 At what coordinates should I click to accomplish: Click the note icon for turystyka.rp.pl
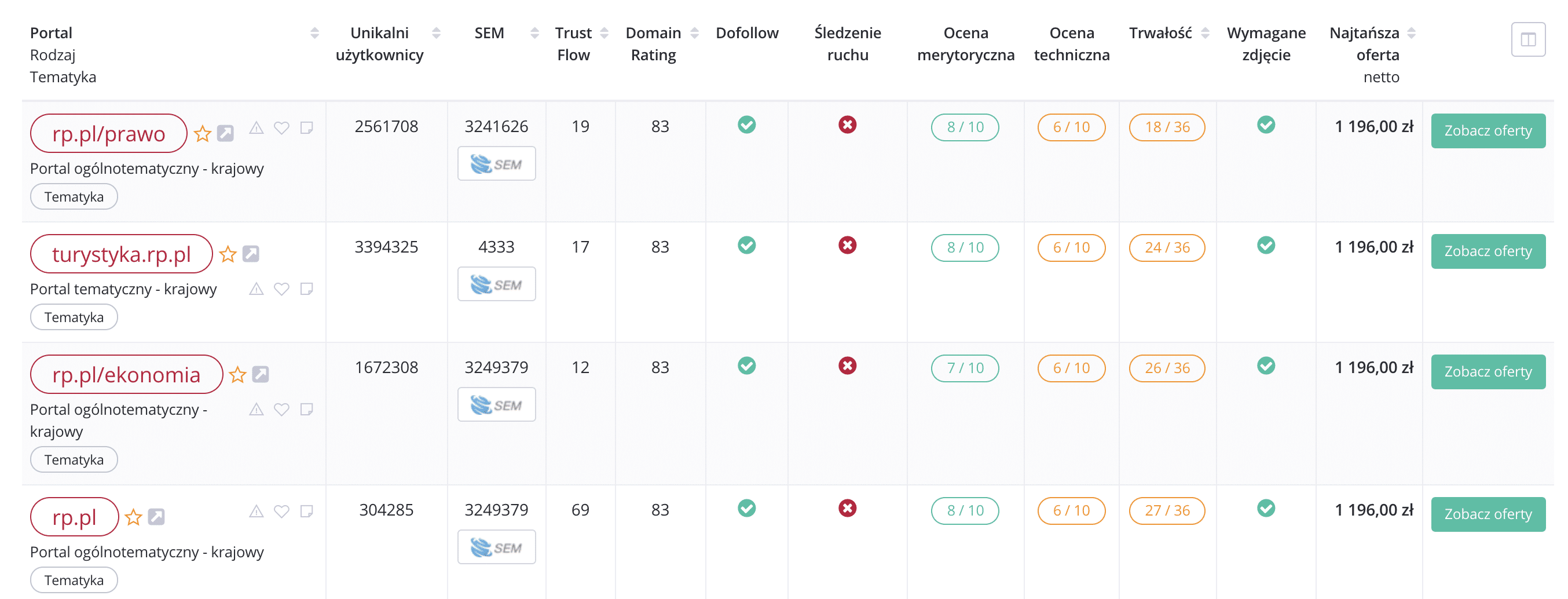coord(307,288)
